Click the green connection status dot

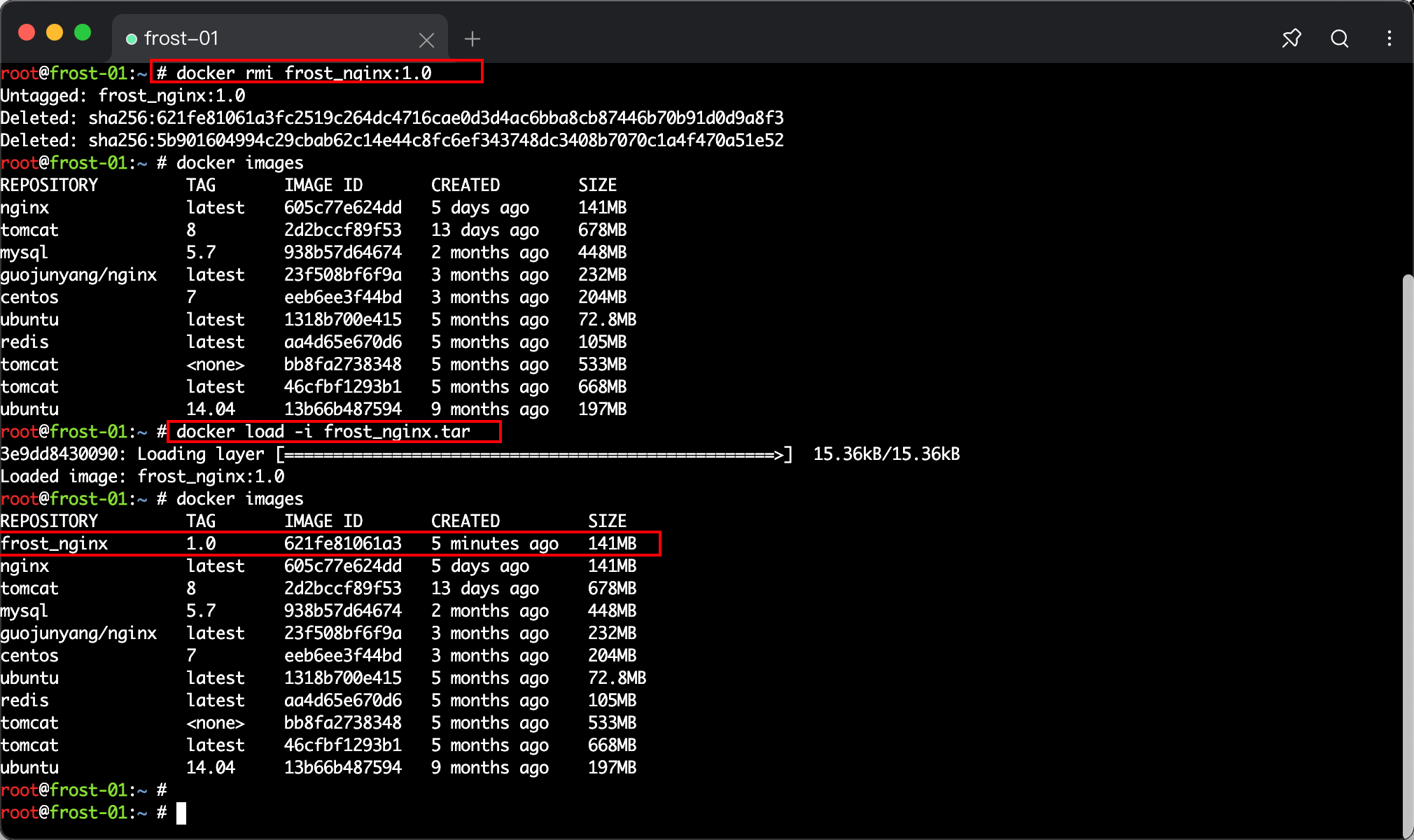click(131, 39)
